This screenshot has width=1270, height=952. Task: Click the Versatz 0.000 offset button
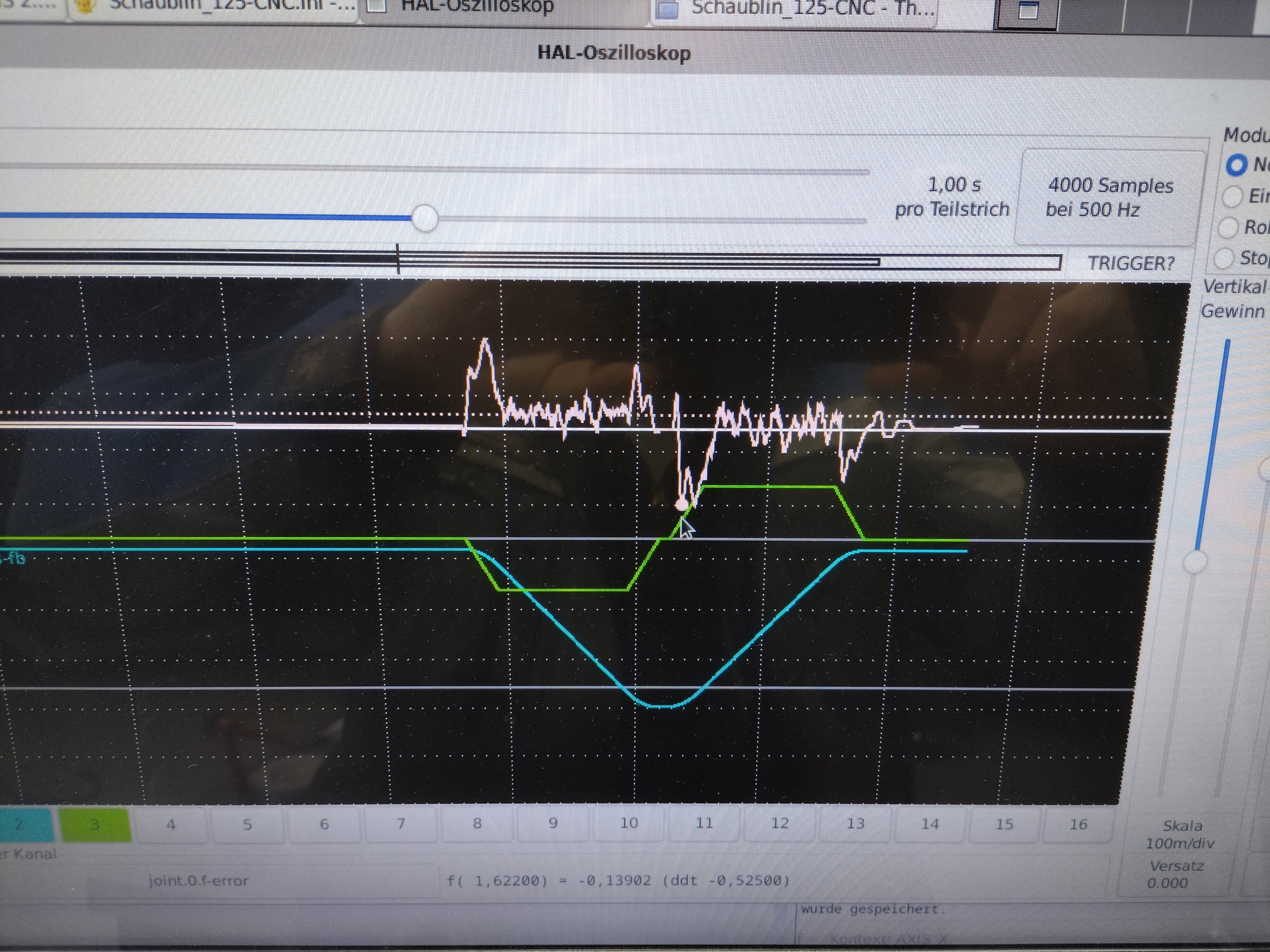1174,874
